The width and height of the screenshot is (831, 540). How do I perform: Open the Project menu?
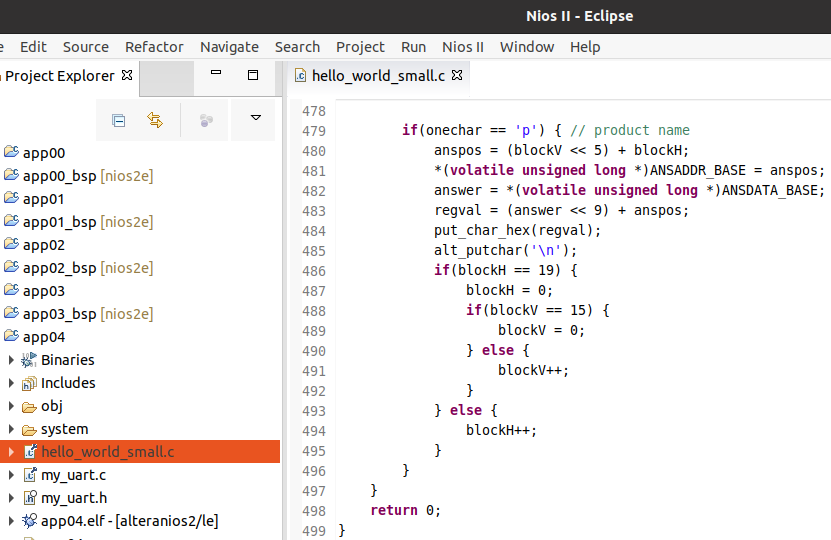pos(360,47)
